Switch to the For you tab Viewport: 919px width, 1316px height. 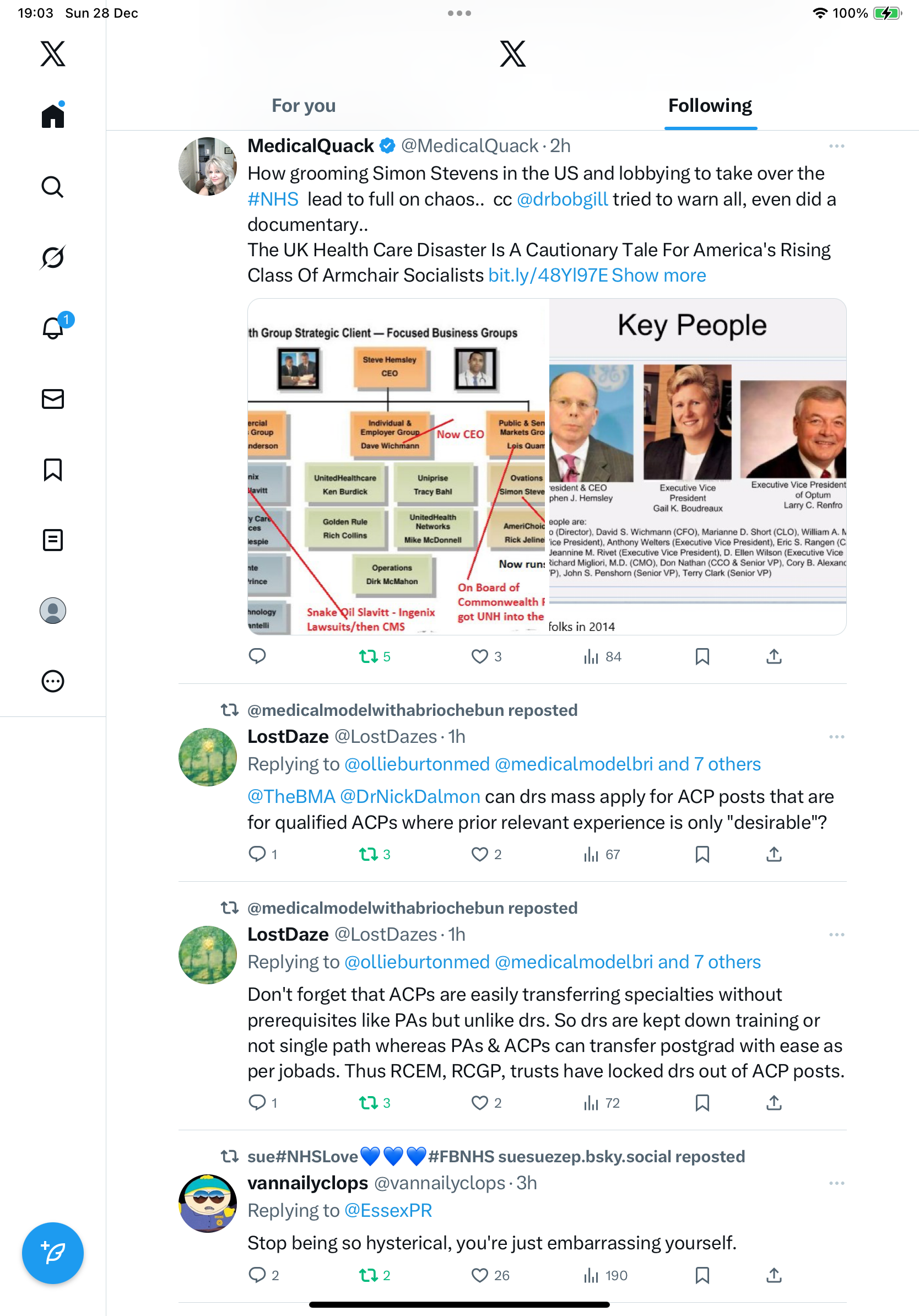(304, 106)
